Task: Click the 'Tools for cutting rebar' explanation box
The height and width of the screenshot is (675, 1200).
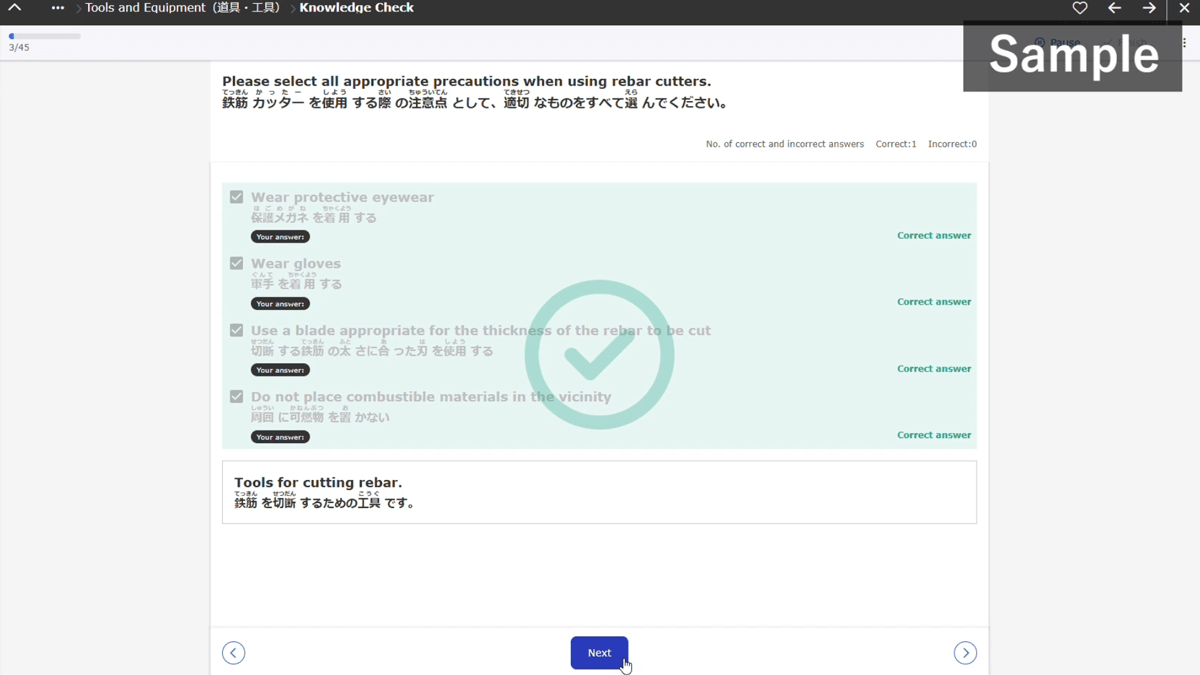Action: (x=599, y=492)
